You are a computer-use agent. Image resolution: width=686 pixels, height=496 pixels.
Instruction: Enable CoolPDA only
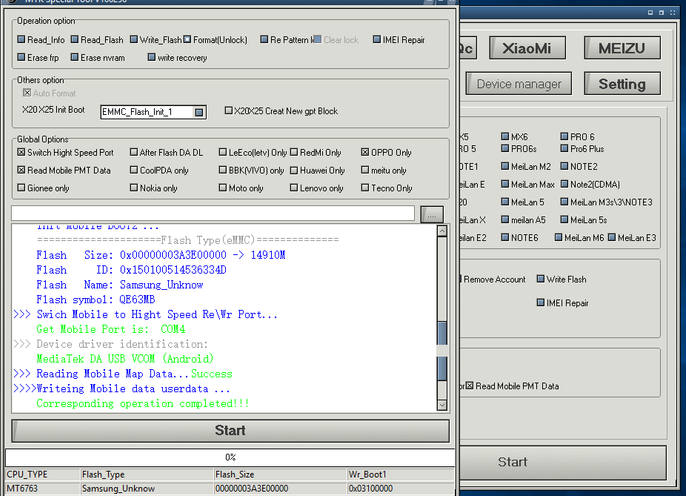[x=134, y=170]
